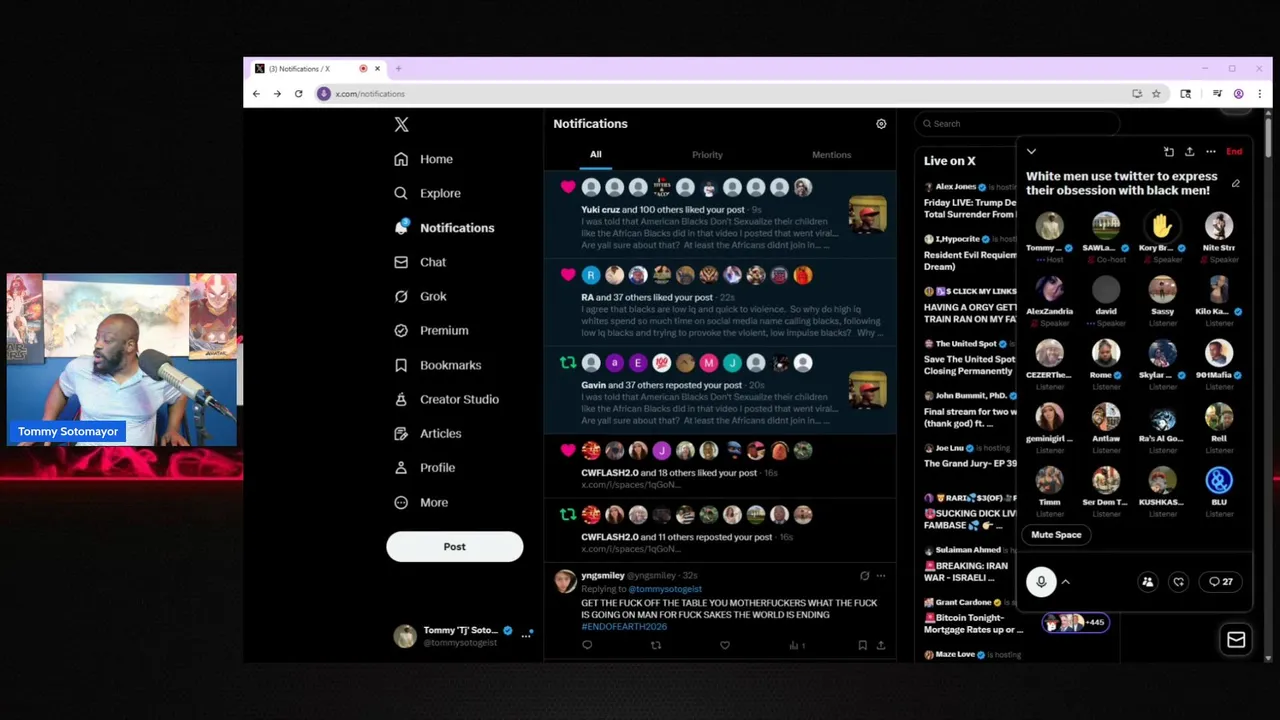Toggle the Space microphone button
Image resolution: width=1280 pixels, height=720 pixels.
1041,582
